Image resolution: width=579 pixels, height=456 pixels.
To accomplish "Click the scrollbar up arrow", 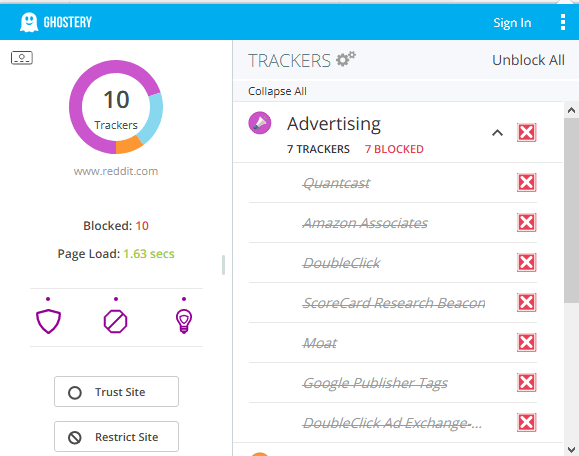I will click(571, 110).
